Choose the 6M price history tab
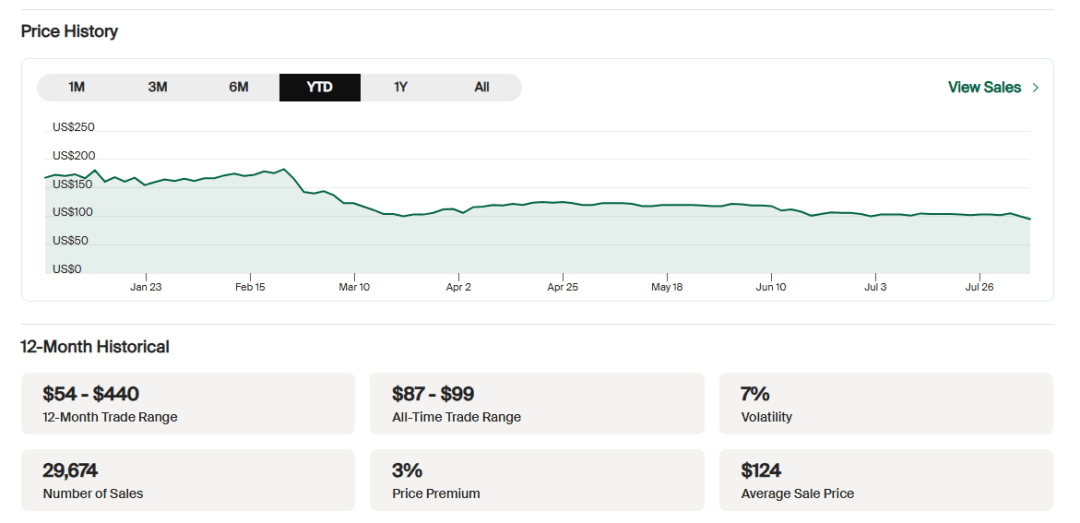Viewport: 1080px width, 523px height. click(239, 87)
